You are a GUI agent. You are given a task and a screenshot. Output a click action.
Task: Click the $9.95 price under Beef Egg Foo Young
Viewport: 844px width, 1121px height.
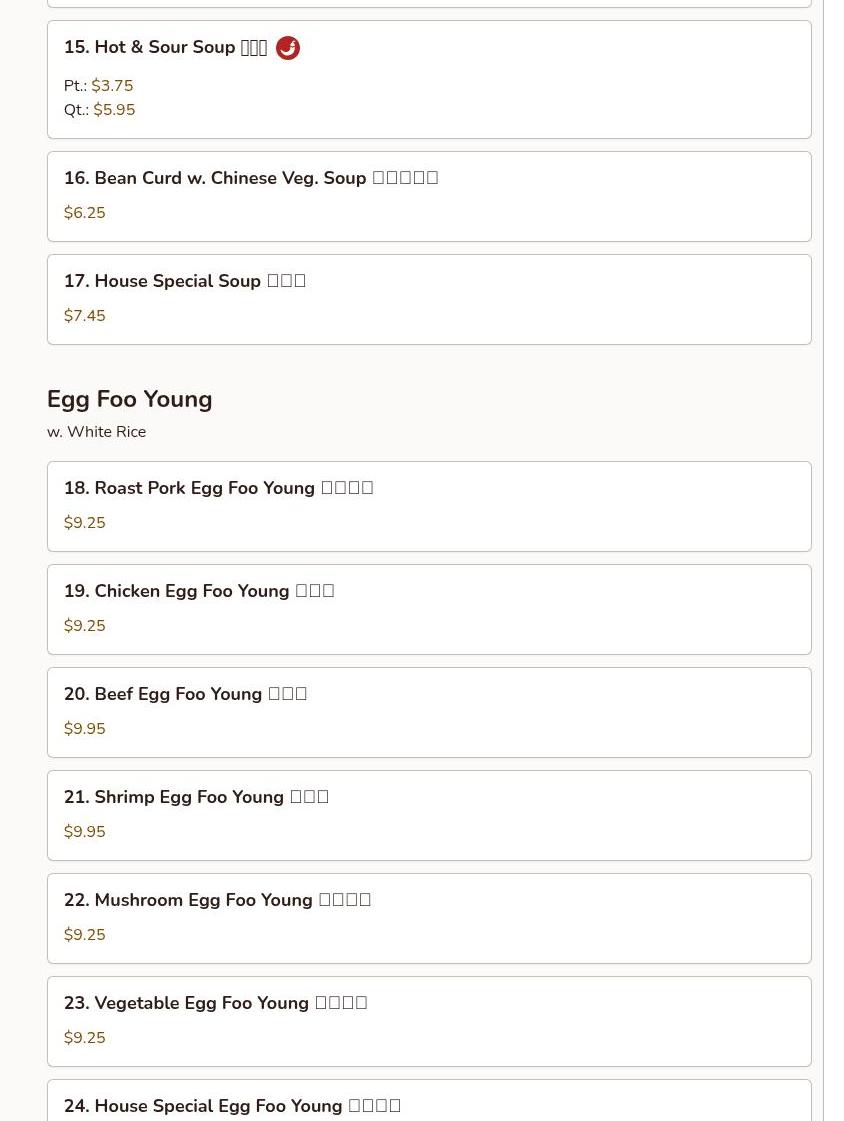coord(84,729)
